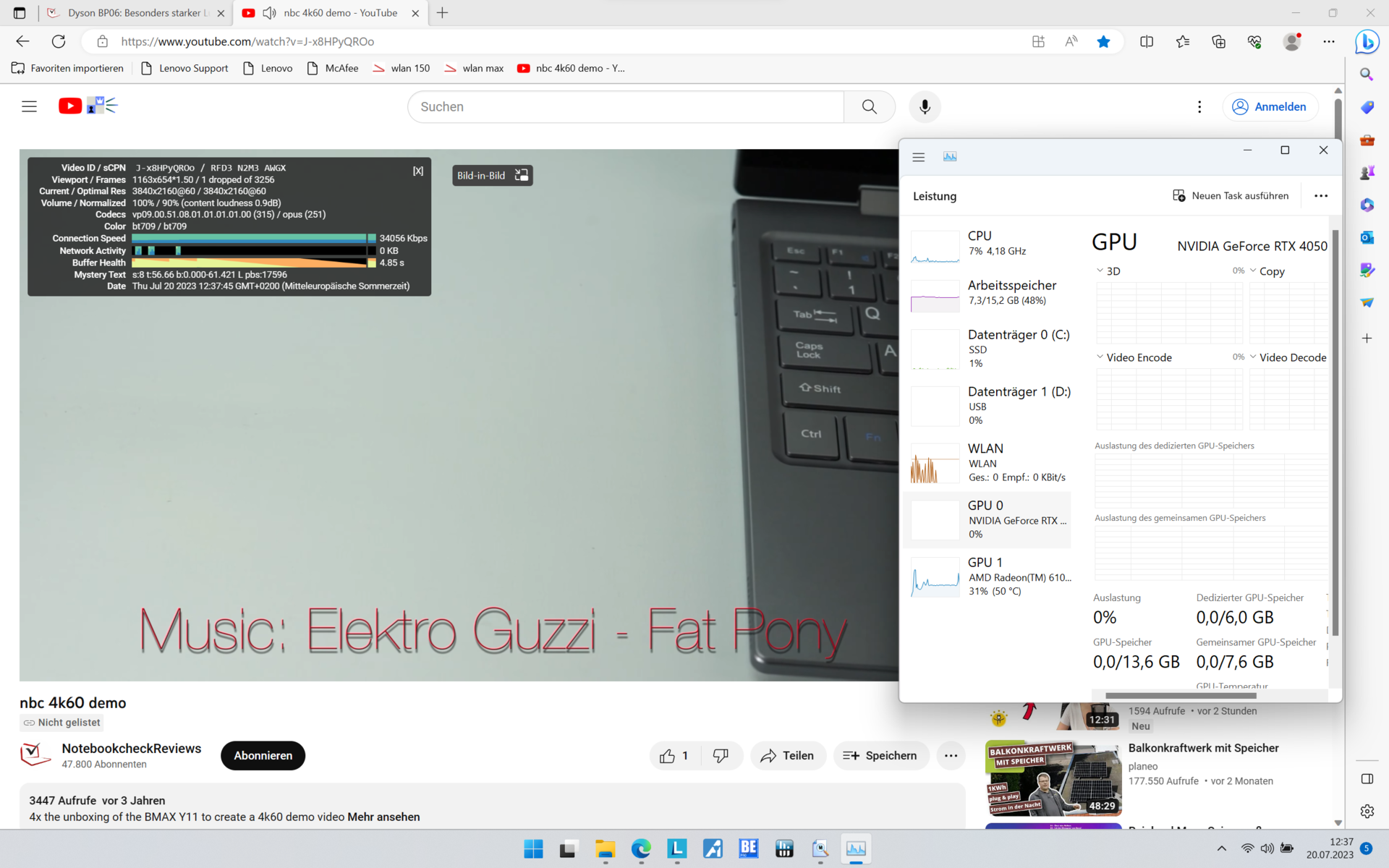Click the Bild-in-Bild picture-in-picture button
The image size is (1389, 868).
(493, 176)
